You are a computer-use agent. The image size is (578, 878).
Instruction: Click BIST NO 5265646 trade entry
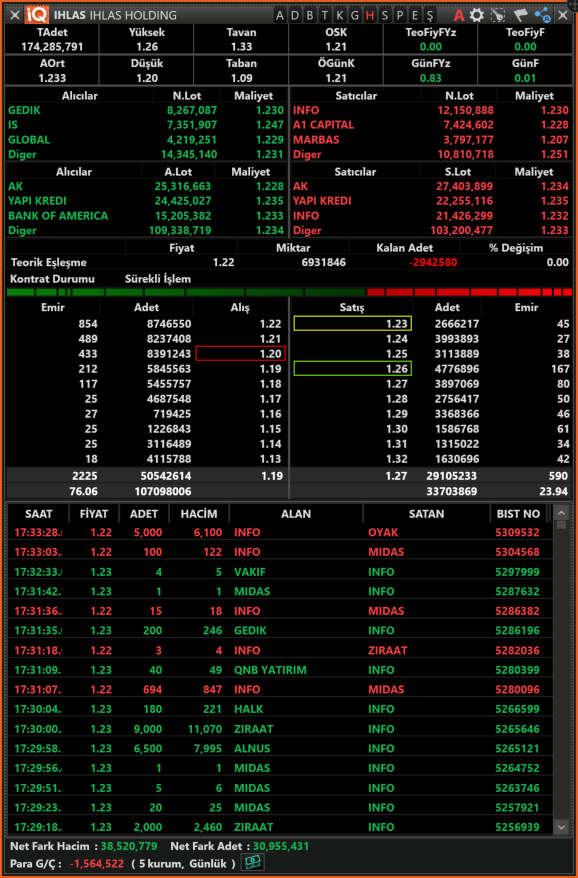point(518,729)
